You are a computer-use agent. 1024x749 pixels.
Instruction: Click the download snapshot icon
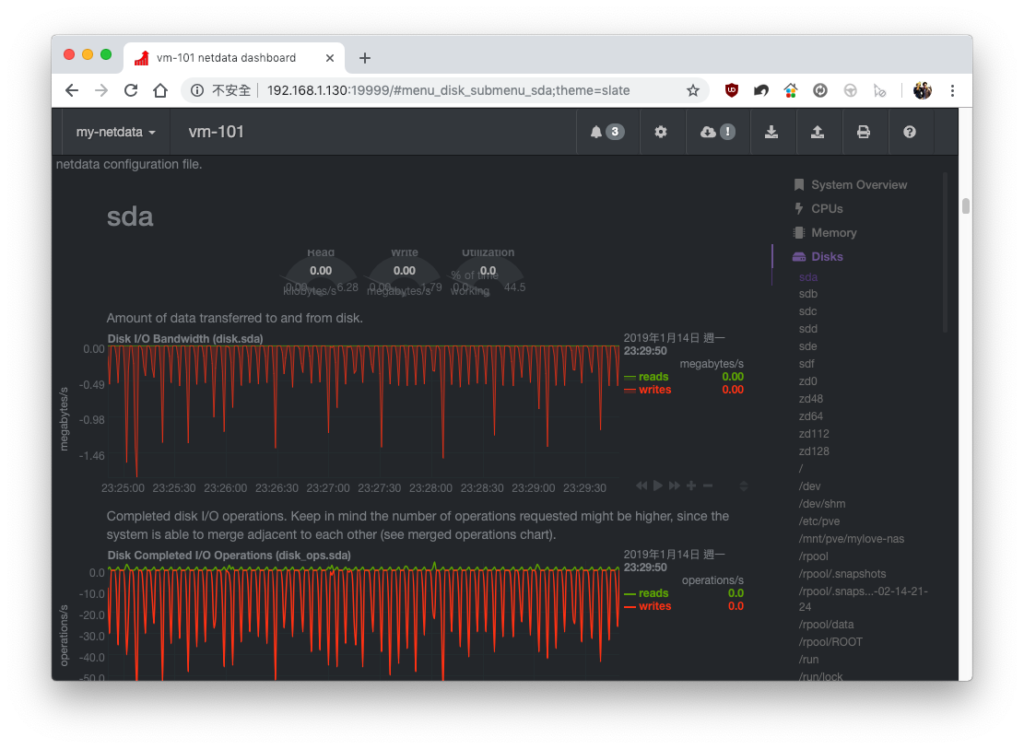point(771,132)
